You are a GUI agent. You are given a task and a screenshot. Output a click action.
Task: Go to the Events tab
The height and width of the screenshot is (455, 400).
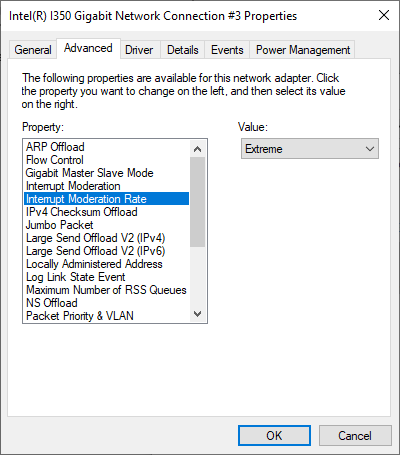227,50
